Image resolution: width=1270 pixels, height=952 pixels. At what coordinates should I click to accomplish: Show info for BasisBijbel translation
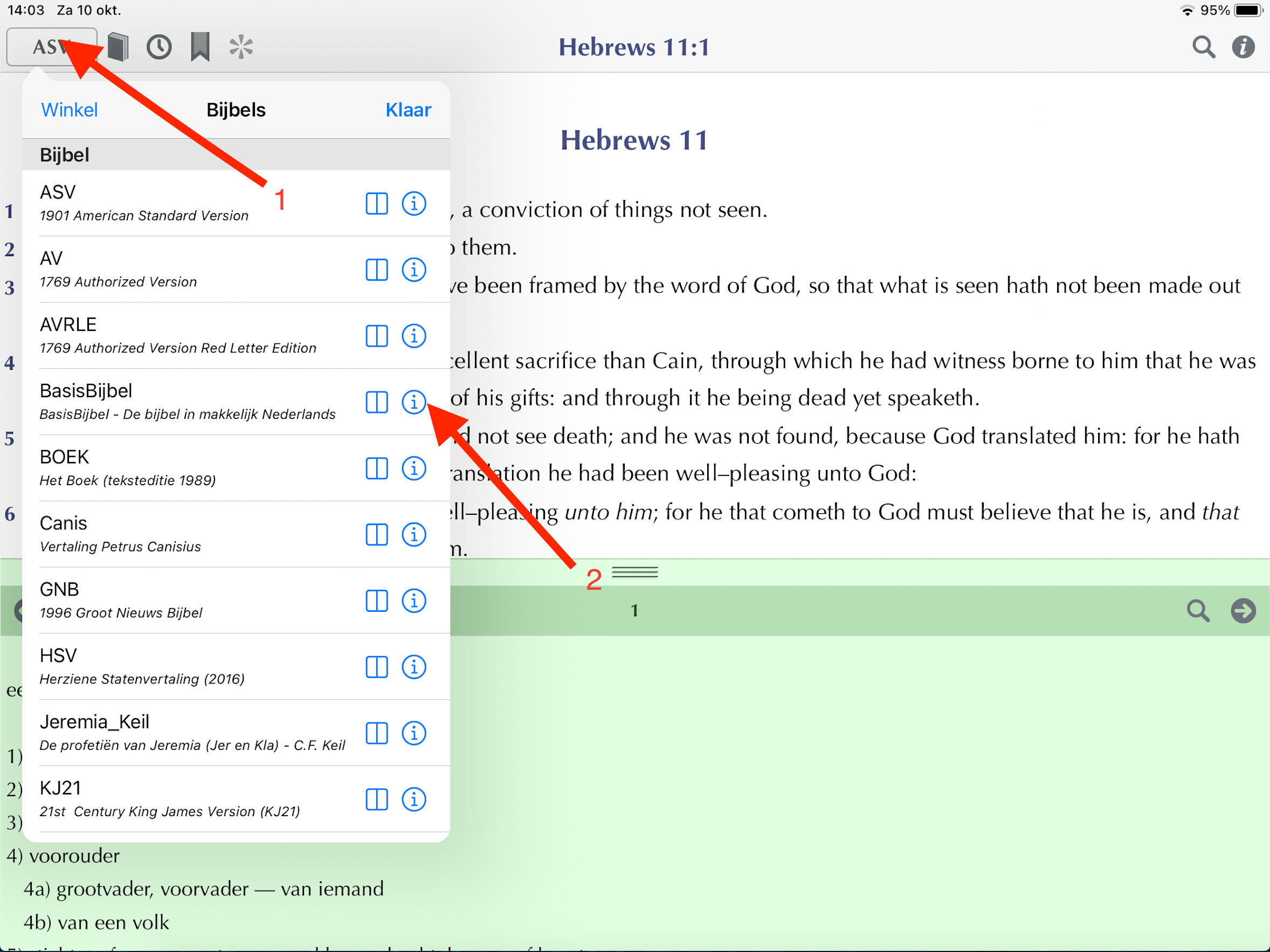(x=413, y=402)
